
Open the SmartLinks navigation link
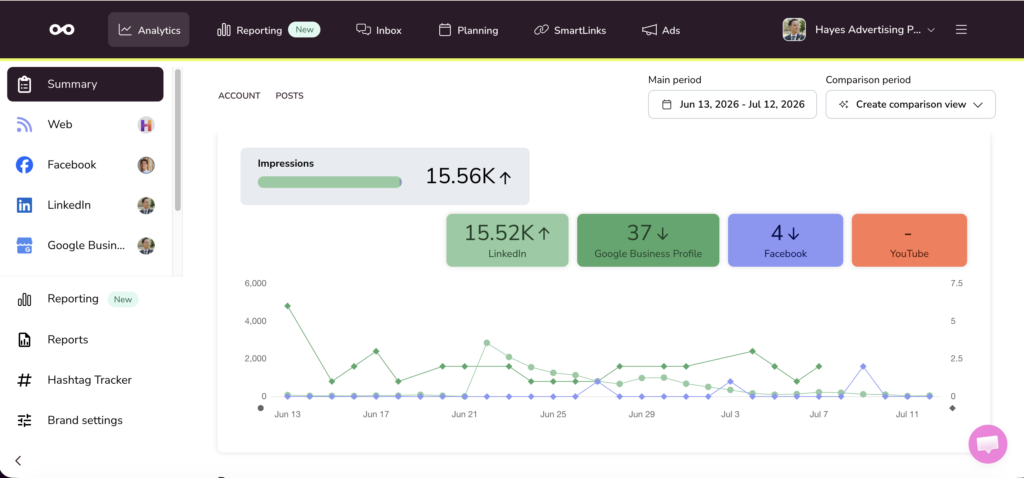570,30
